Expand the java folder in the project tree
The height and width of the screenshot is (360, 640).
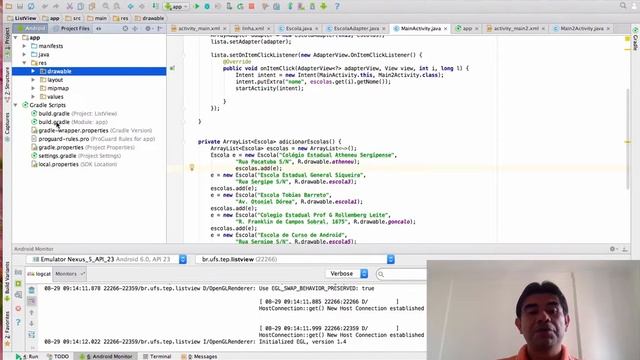(24, 54)
